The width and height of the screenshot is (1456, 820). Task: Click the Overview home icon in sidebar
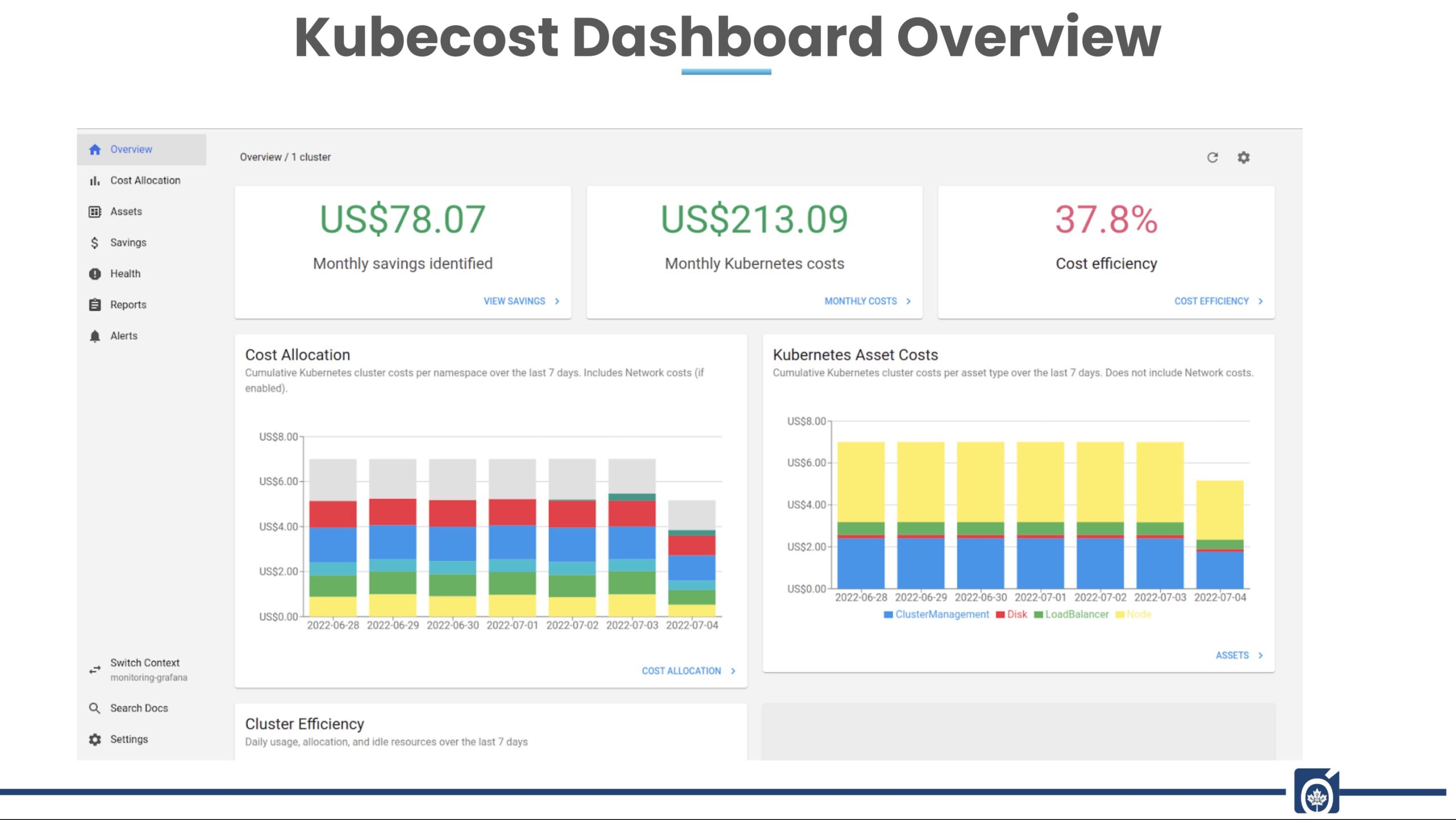[95, 150]
